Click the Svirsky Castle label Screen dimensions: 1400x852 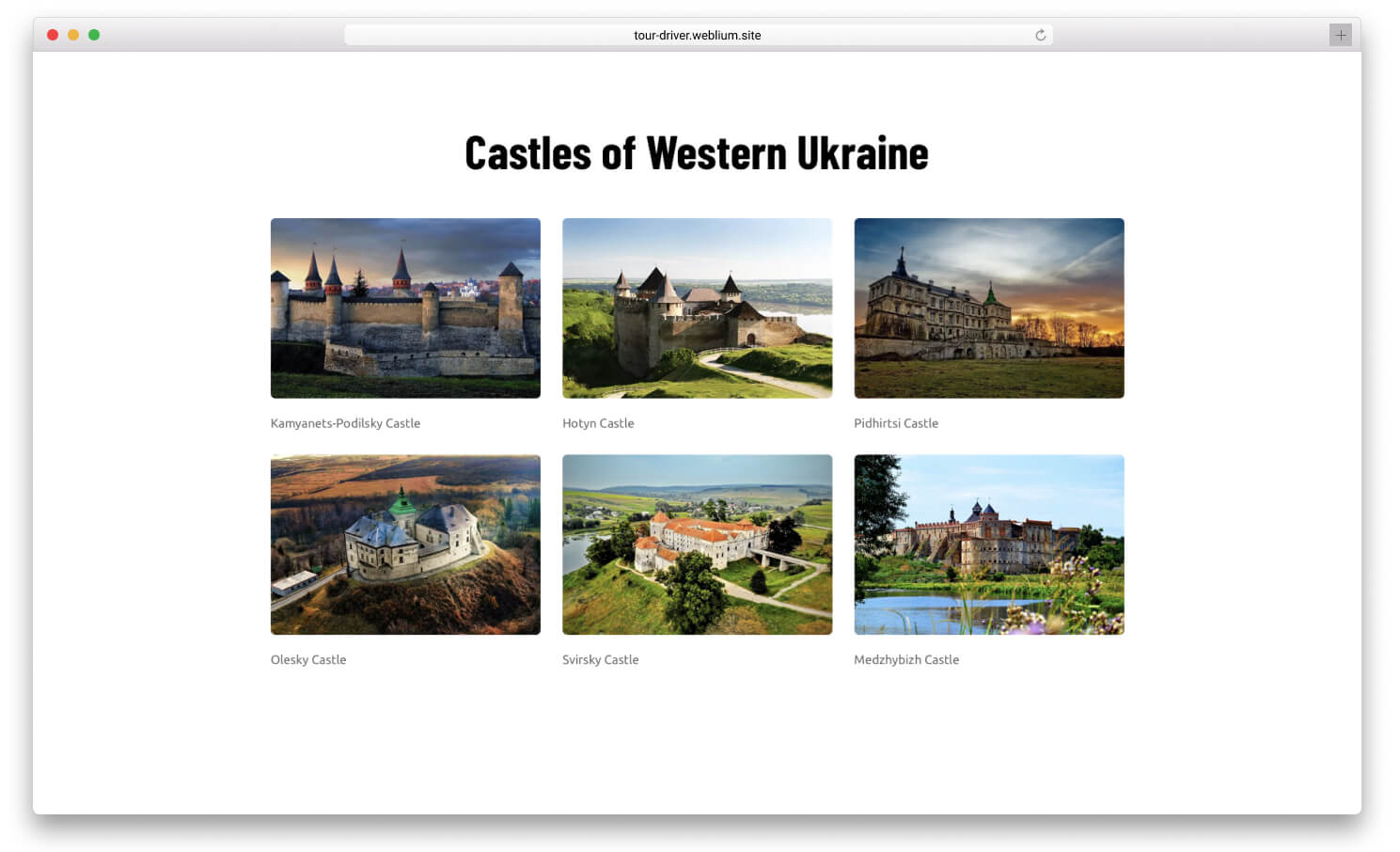tap(600, 659)
